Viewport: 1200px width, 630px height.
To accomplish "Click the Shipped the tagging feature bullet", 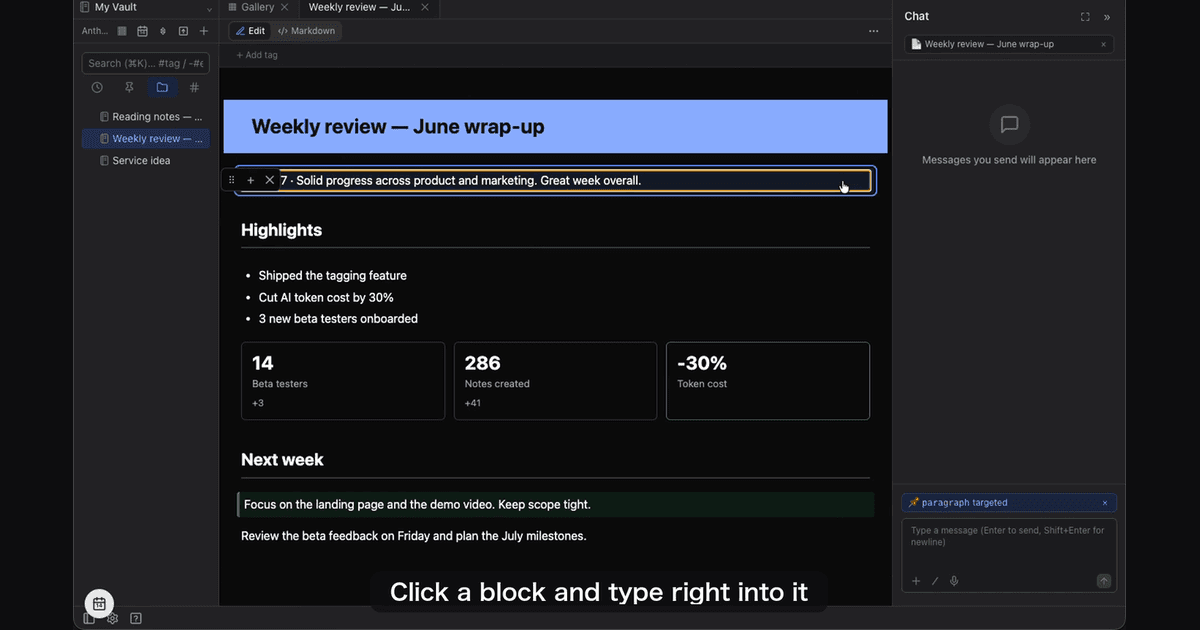I will [x=333, y=276].
